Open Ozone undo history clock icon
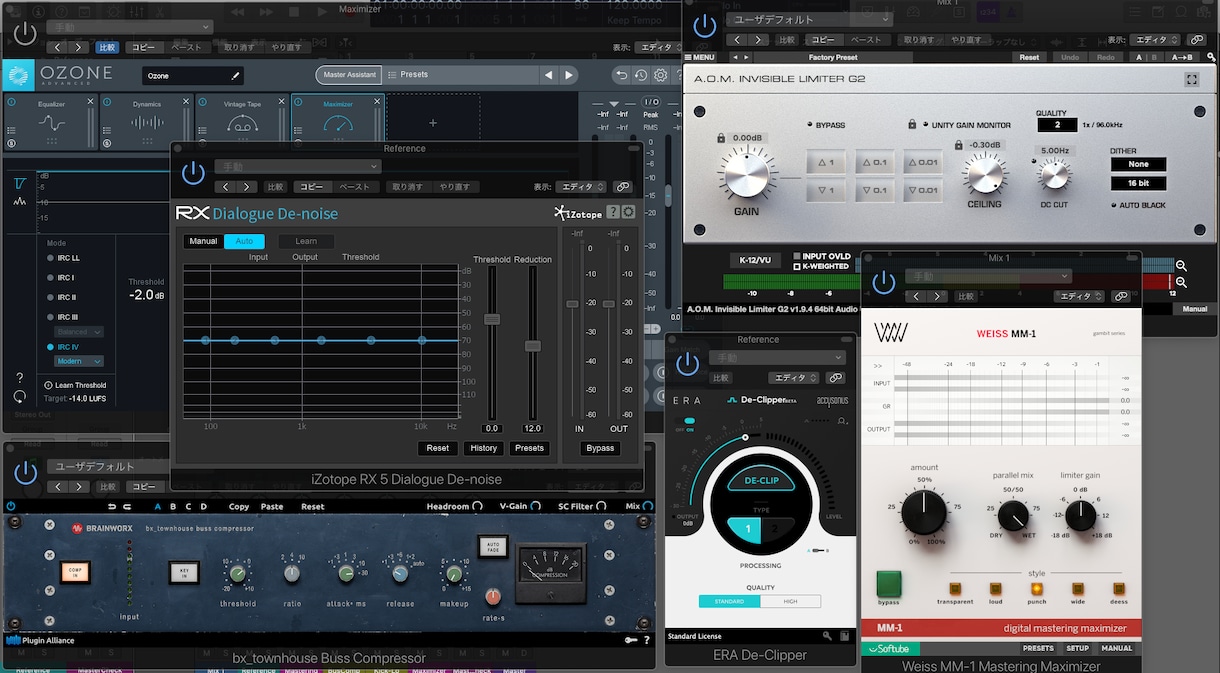1220x673 pixels. [641, 75]
